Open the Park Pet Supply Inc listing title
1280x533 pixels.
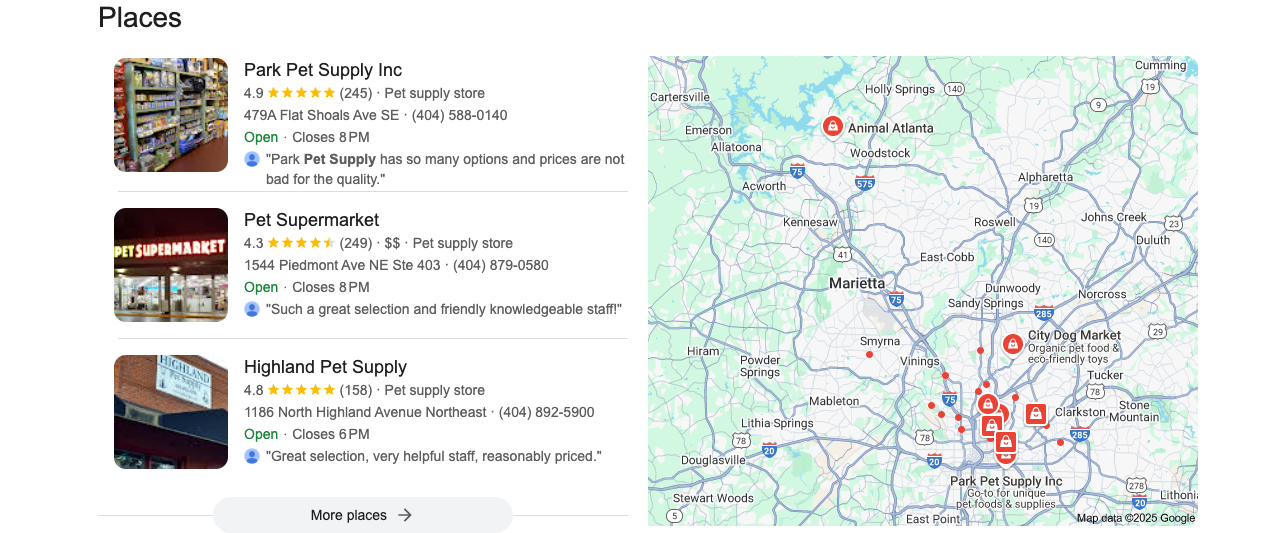322,70
